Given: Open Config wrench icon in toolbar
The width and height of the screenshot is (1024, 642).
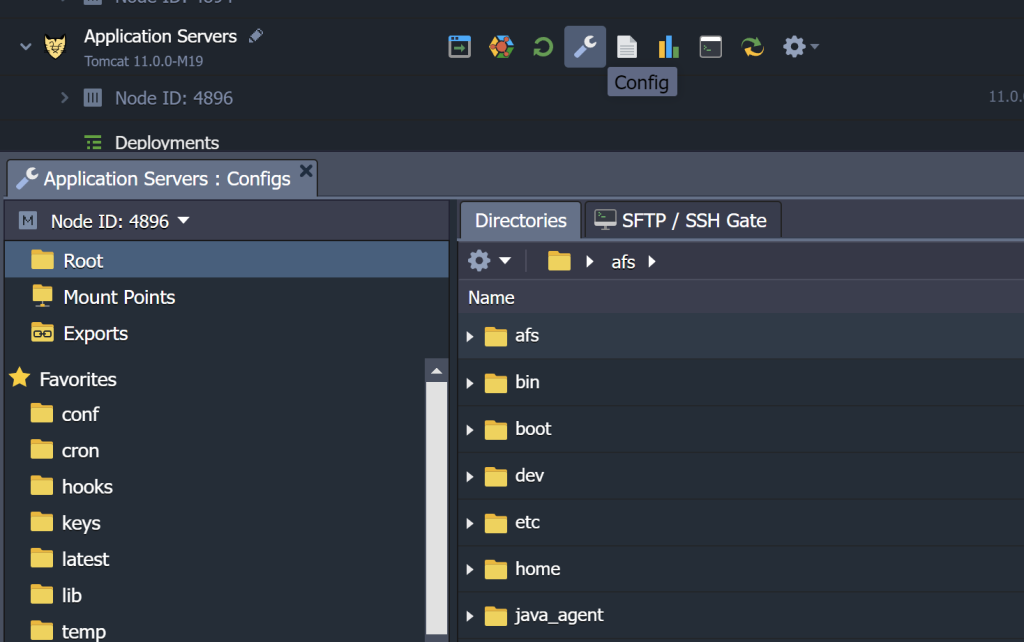Looking at the screenshot, I should coord(585,47).
